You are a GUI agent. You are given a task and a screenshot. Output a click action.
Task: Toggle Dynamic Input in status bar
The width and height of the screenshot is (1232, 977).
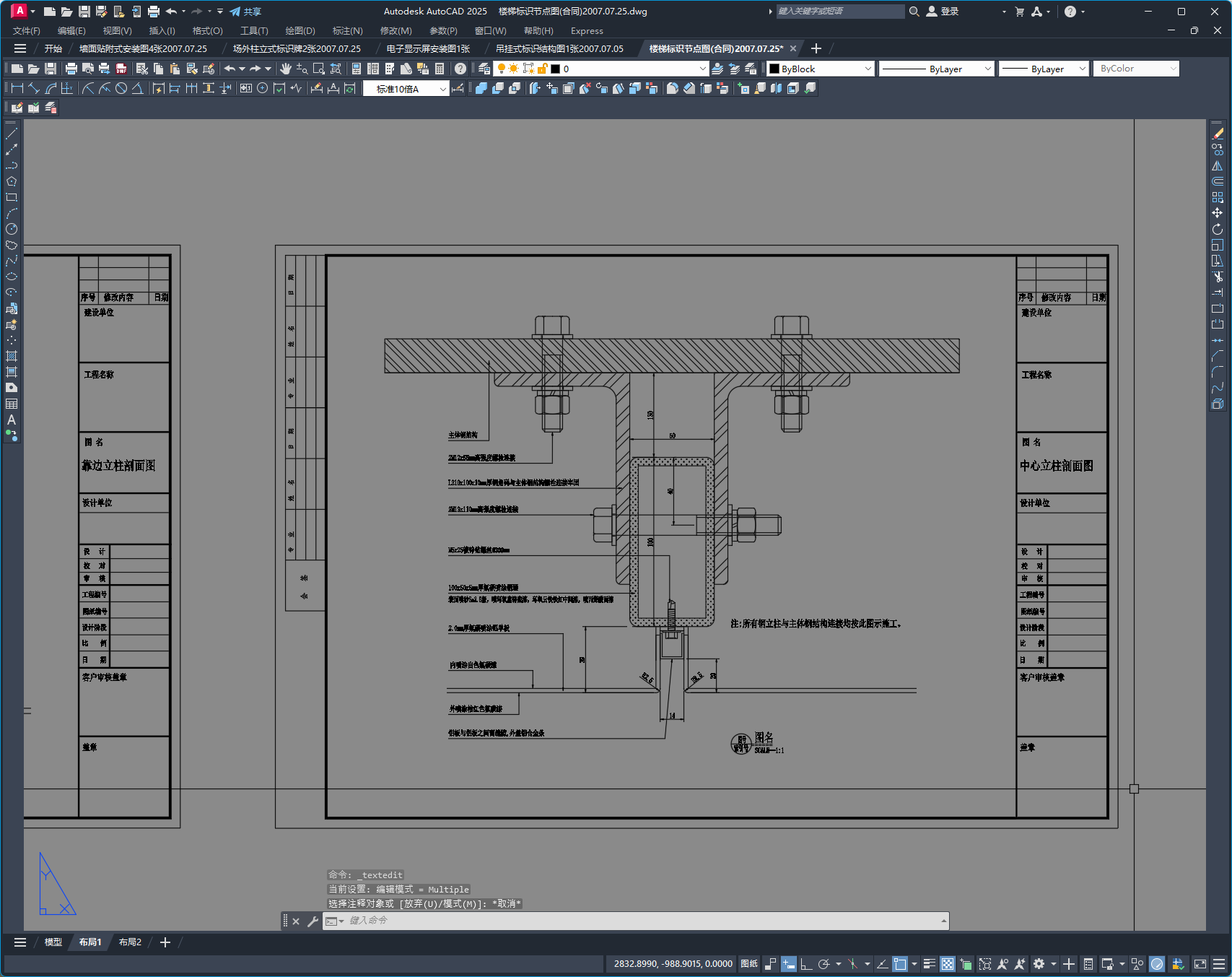click(x=789, y=964)
